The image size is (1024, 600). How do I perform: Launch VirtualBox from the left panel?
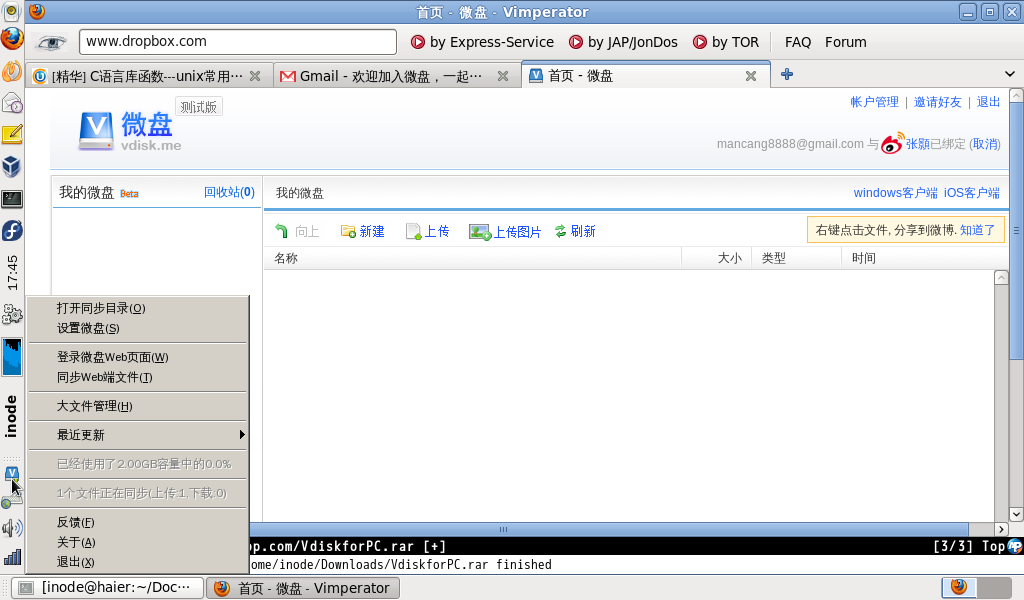pos(12,166)
